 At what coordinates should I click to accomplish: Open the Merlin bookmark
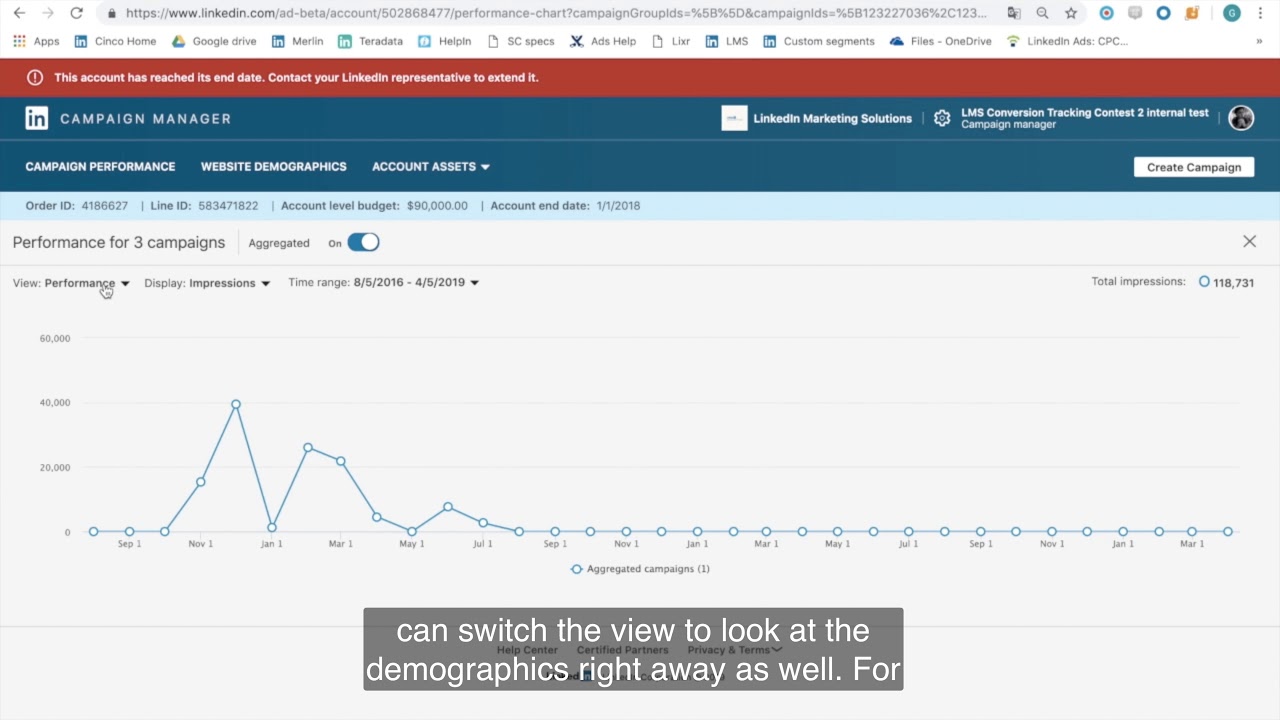click(297, 41)
